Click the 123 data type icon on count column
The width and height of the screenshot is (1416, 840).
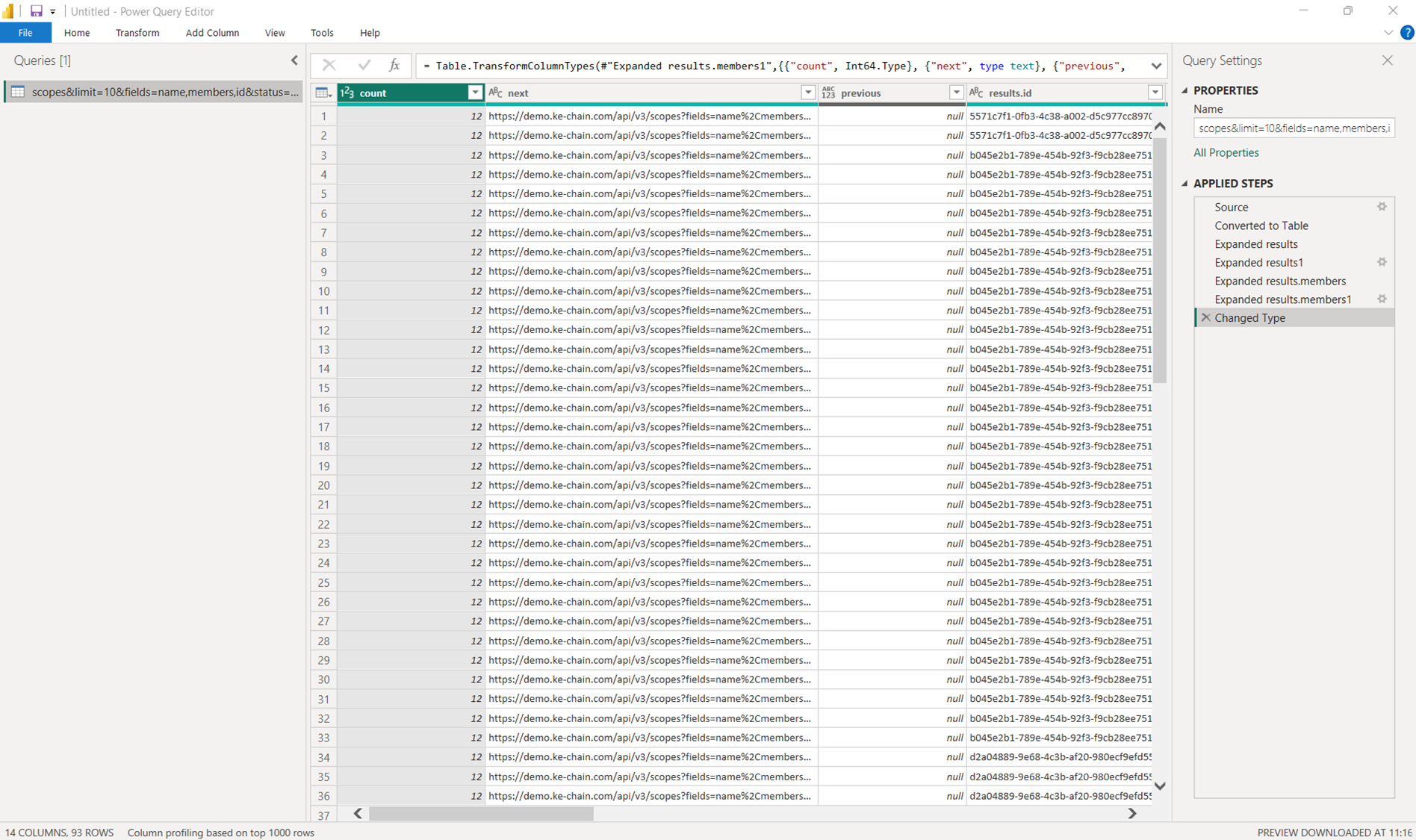point(347,92)
